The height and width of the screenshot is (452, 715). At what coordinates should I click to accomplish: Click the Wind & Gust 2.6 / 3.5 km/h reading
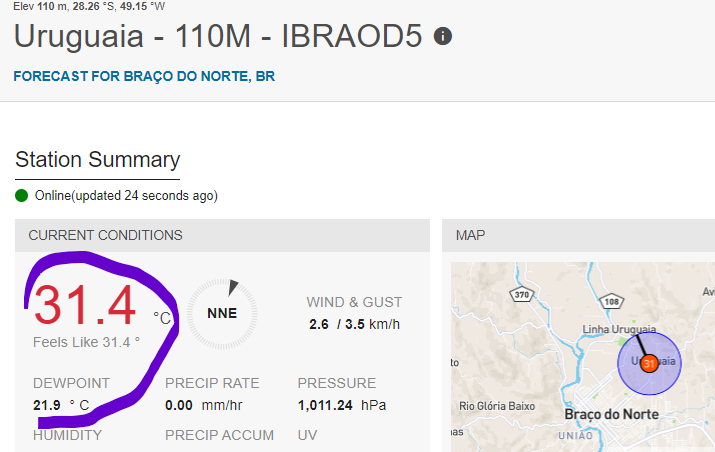click(354, 324)
